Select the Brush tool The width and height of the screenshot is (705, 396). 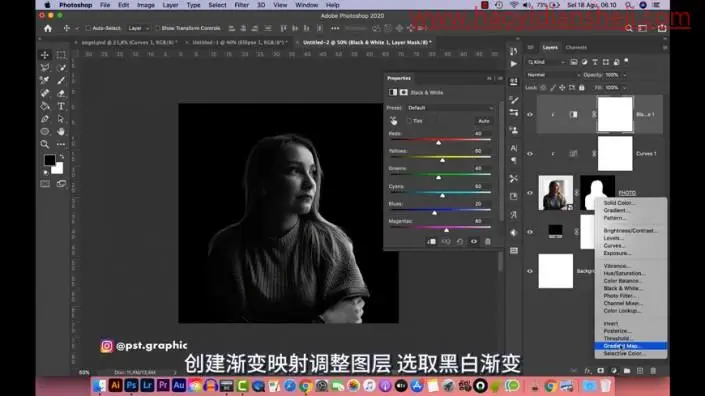pyautogui.click(x=61, y=80)
